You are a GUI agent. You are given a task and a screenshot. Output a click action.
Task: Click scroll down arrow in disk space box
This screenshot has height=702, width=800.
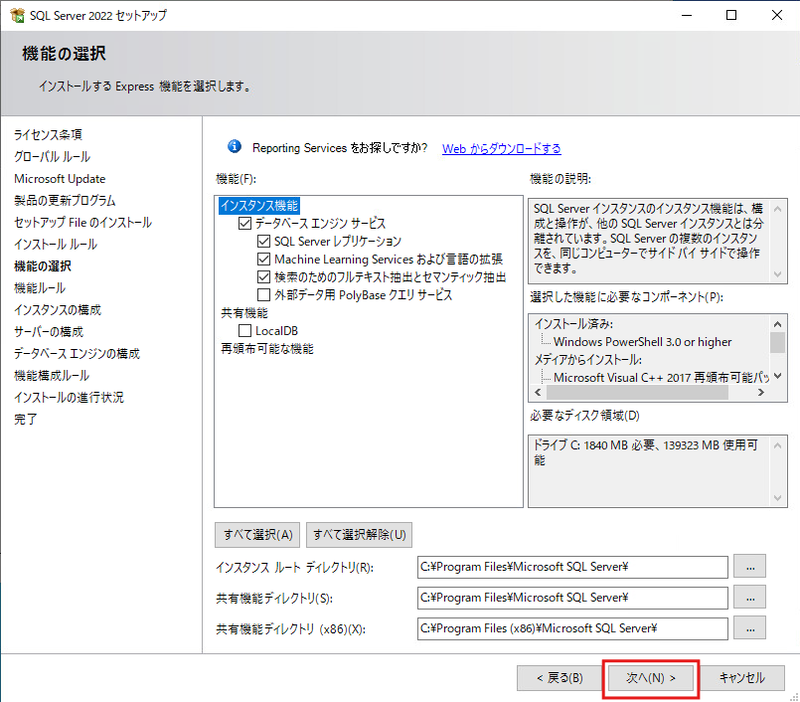[x=778, y=498]
